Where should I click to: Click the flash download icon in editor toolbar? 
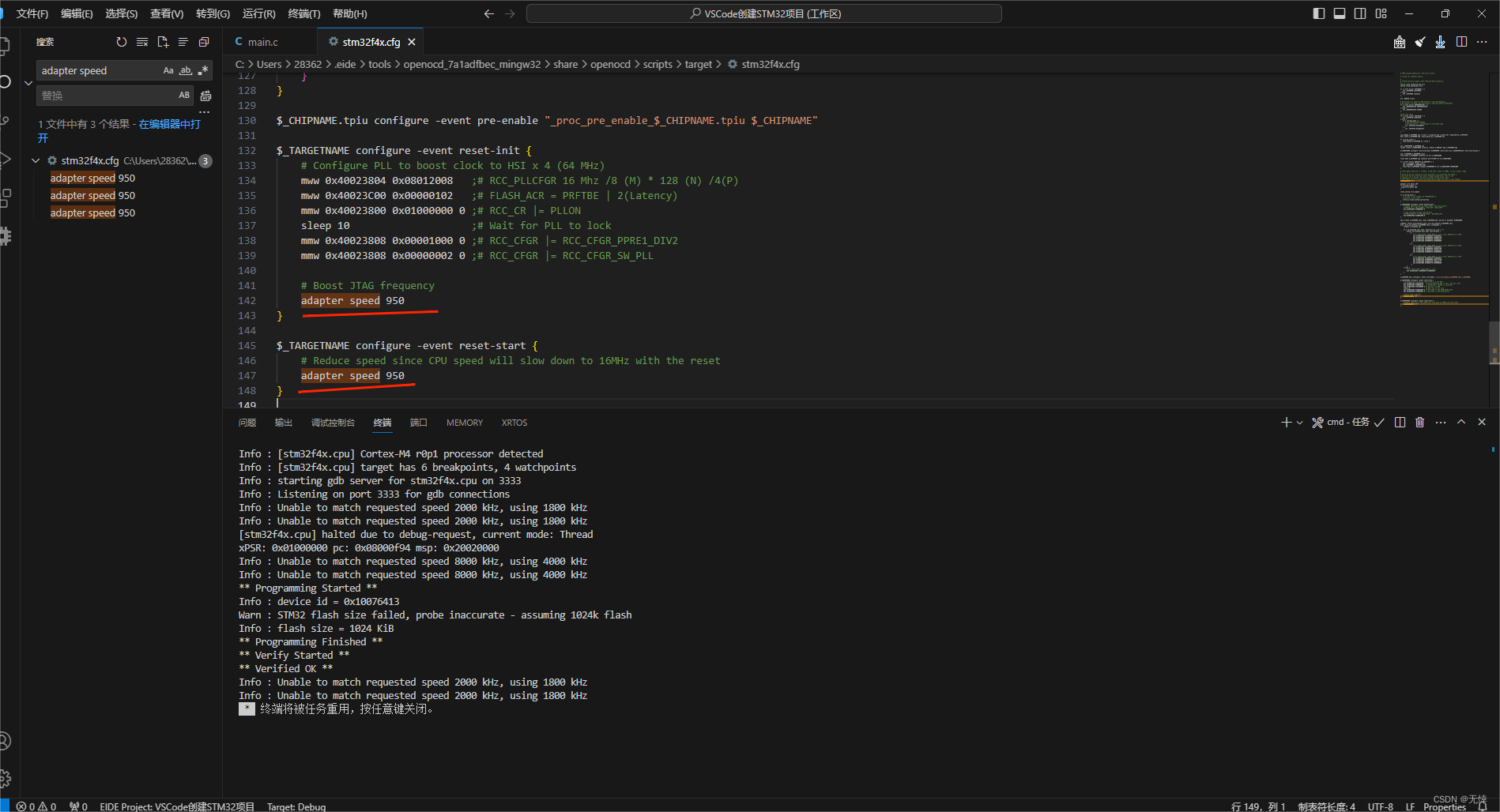(x=1441, y=42)
